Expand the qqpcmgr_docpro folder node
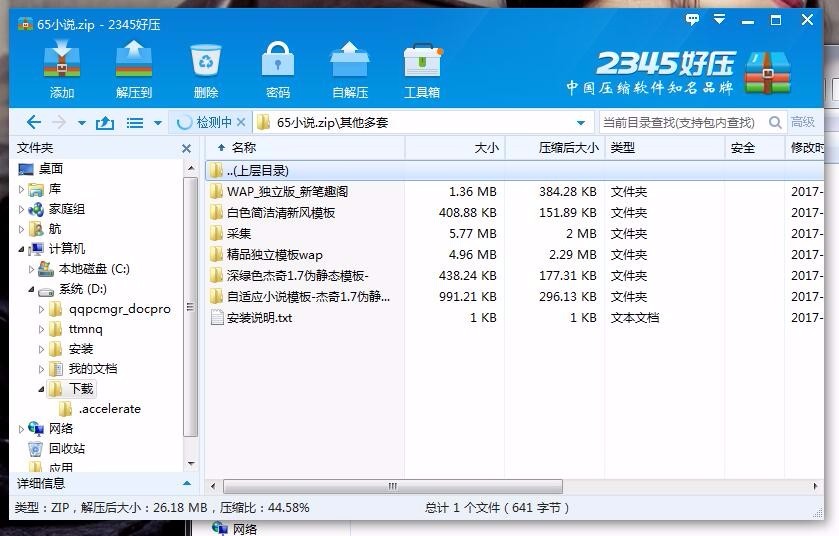 (x=41, y=309)
